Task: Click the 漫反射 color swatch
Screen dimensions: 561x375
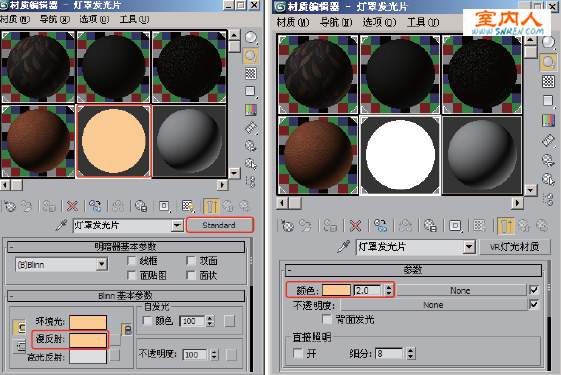Action: pos(88,340)
